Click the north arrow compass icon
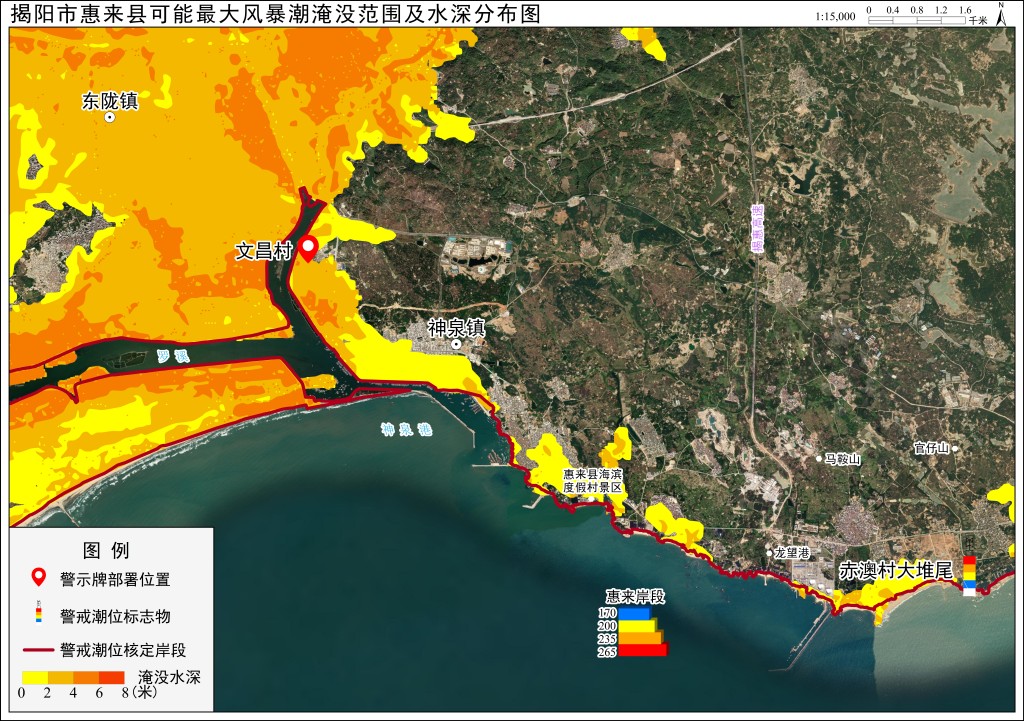This screenshot has width=1024, height=721. [x=1000, y=14]
